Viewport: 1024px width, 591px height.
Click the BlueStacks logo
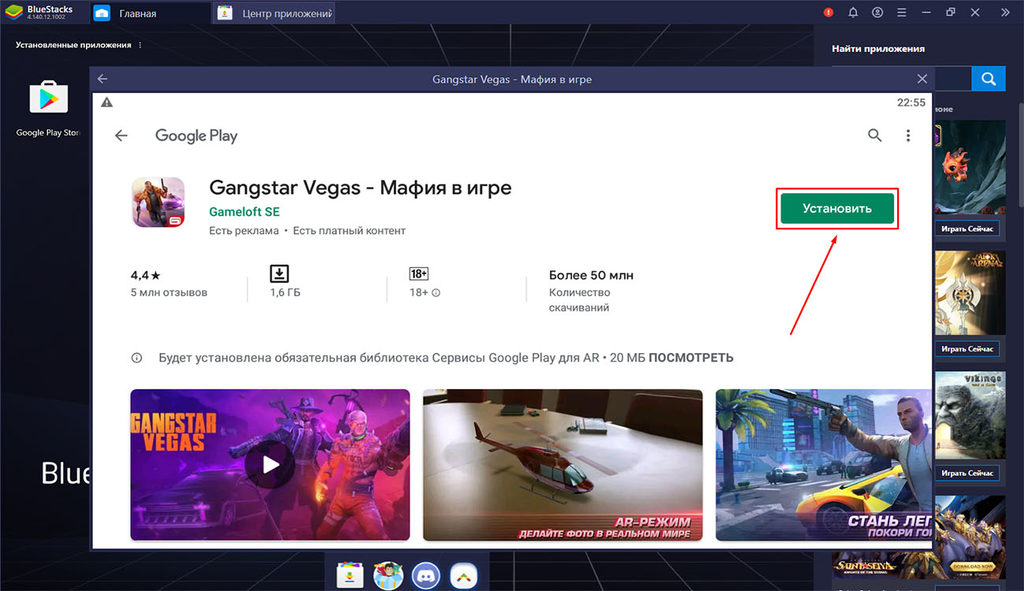tap(14, 12)
